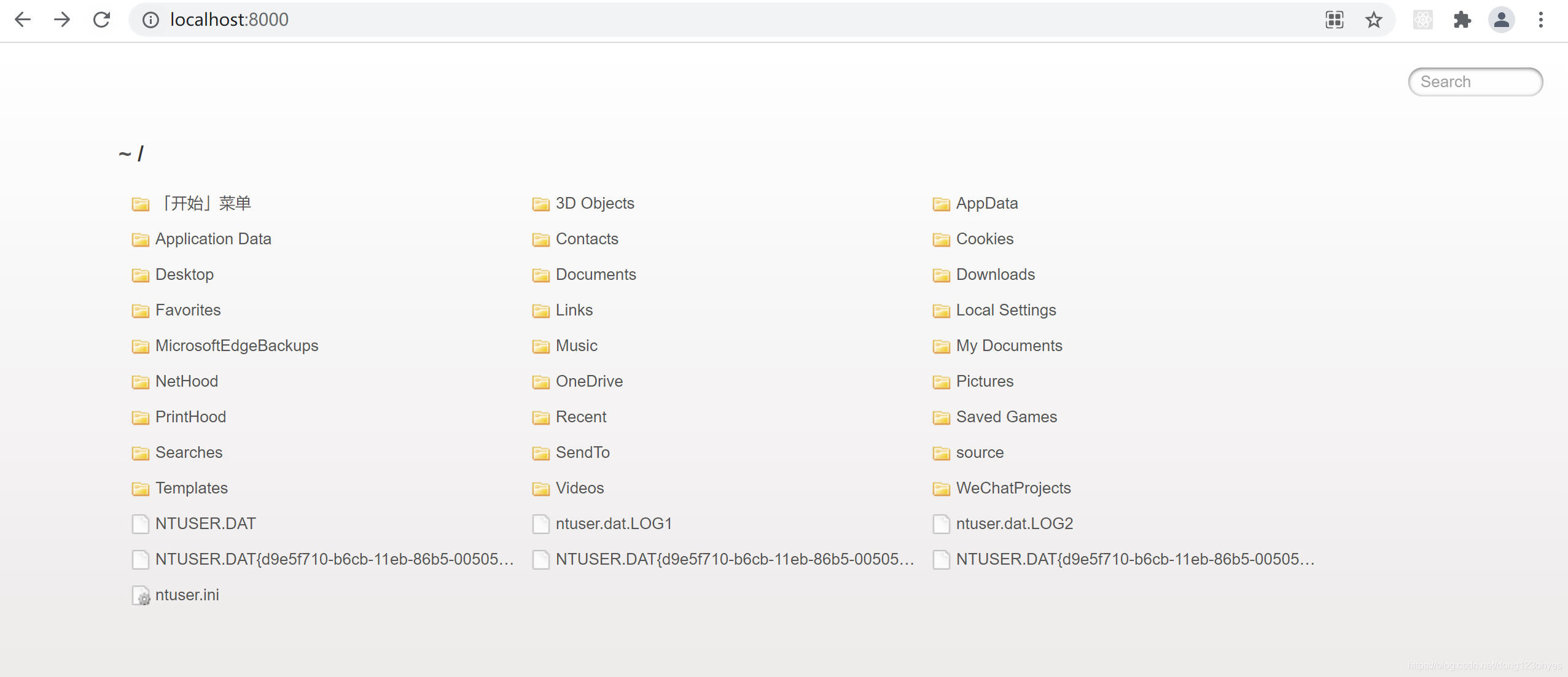Open the Documents folder
The width and height of the screenshot is (1568, 677).
(597, 274)
